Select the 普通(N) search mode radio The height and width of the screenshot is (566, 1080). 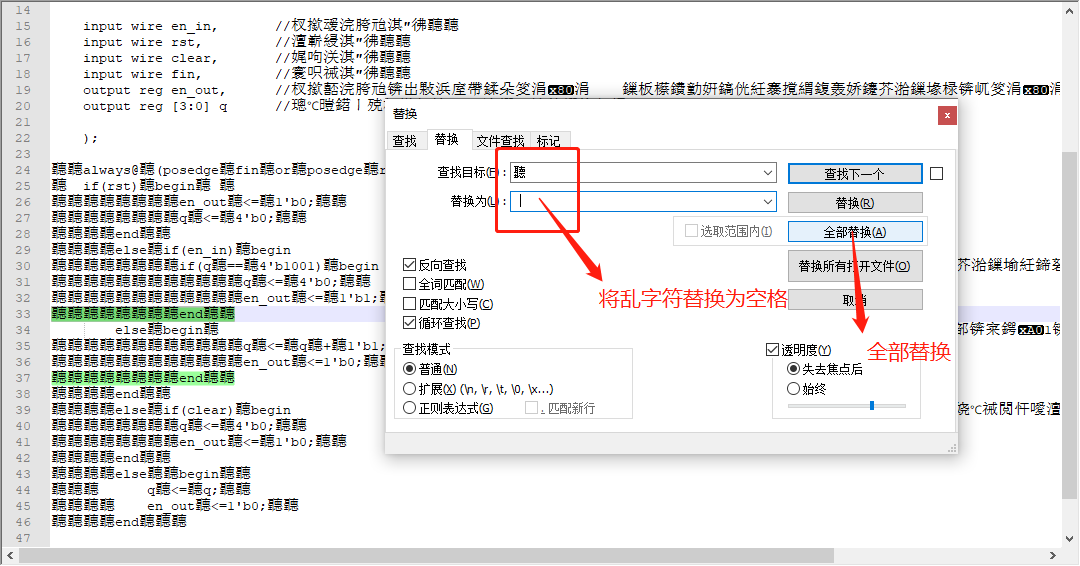(409, 369)
